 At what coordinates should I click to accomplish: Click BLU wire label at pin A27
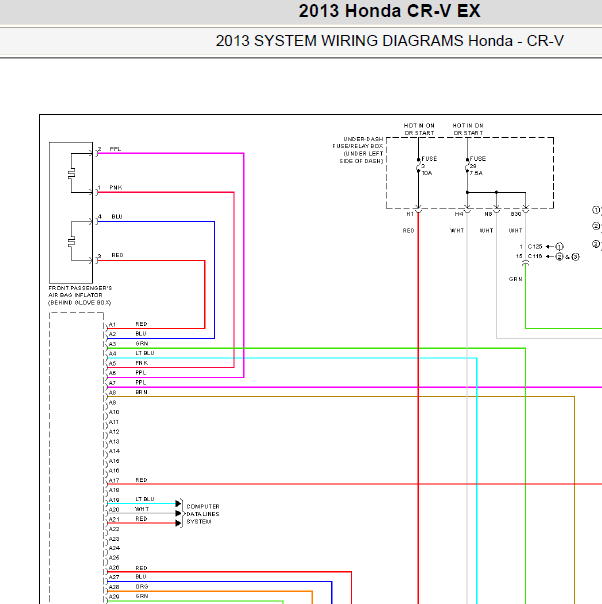pyautogui.click(x=141, y=577)
